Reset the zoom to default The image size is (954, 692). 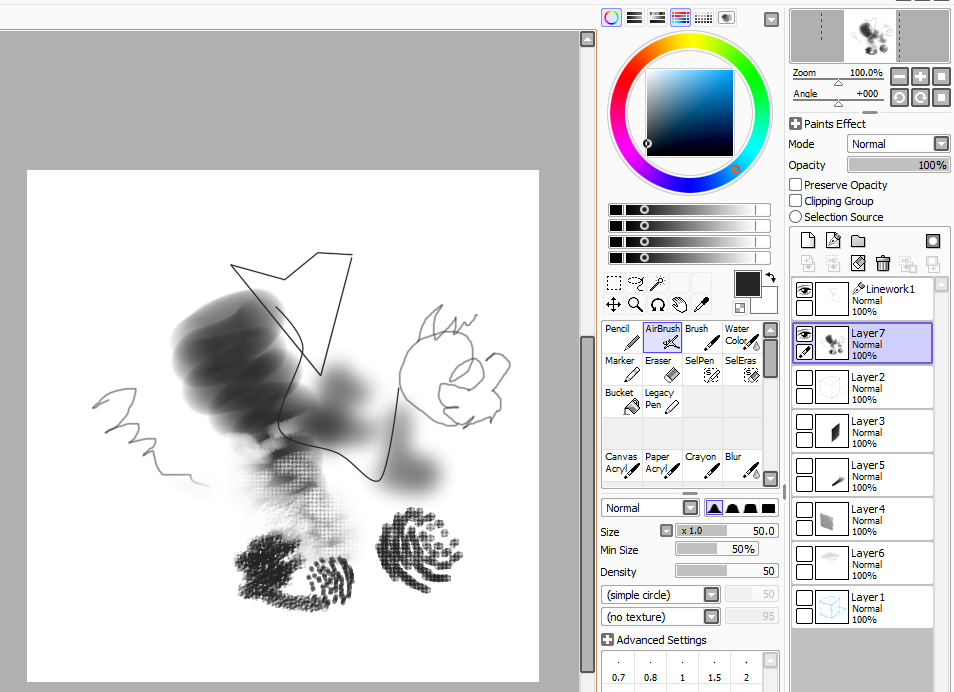(941, 77)
